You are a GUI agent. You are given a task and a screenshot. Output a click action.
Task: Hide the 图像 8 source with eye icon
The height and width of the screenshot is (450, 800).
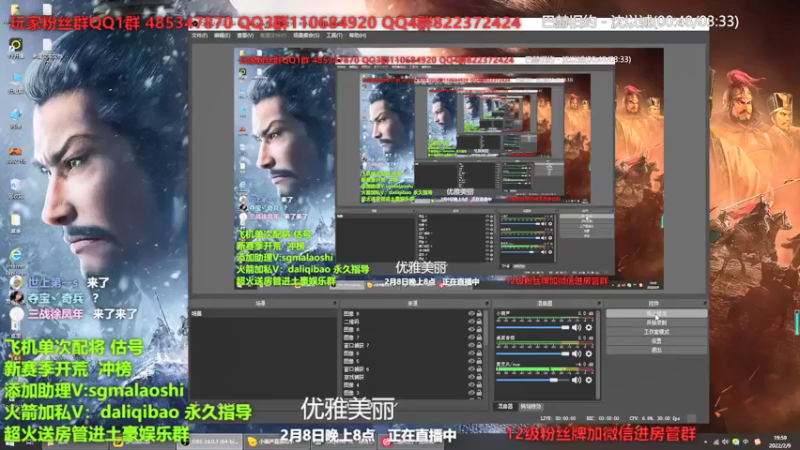(x=471, y=330)
